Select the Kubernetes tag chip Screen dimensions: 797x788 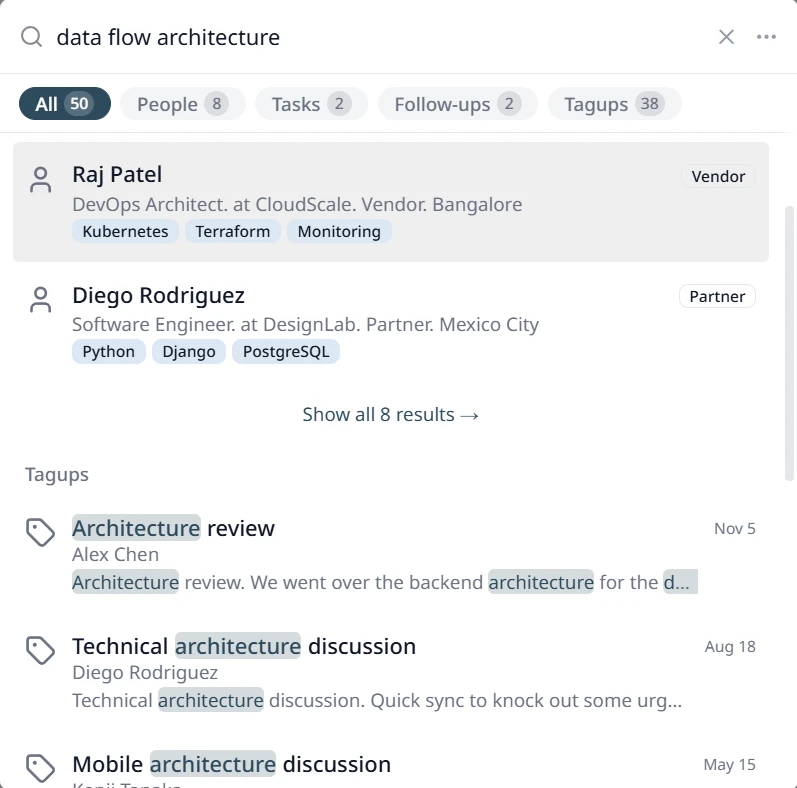(125, 231)
